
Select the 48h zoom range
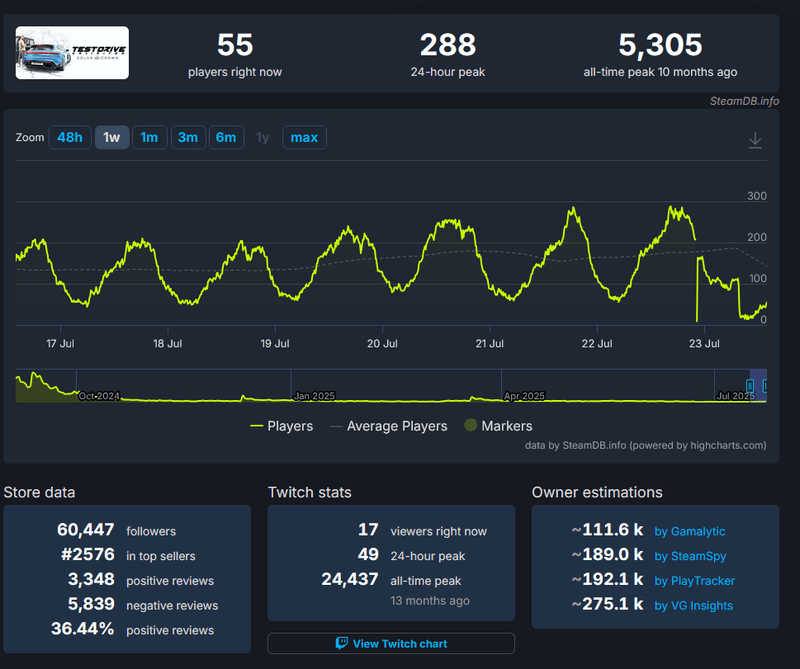tap(70, 137)
